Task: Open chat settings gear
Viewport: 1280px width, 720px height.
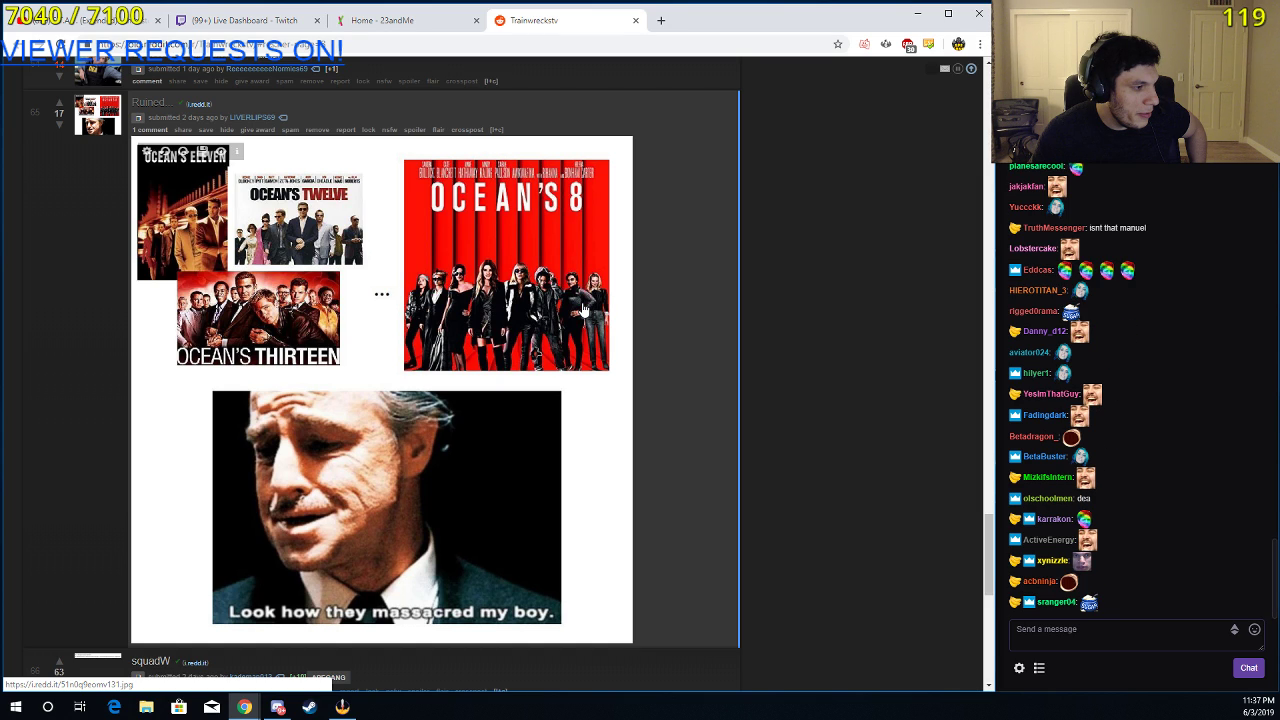Action: tap(1019, 668)
